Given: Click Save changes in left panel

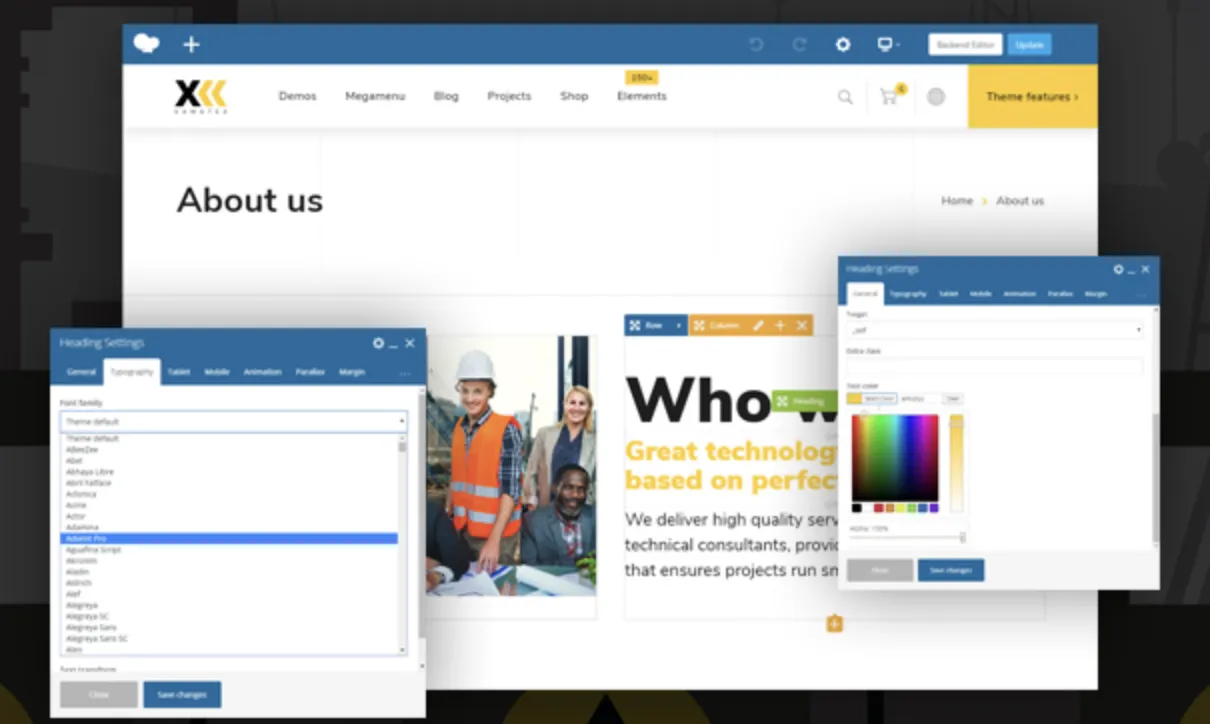Looking at the screenshot, I should pyautogui.click(x=182, y=695).
